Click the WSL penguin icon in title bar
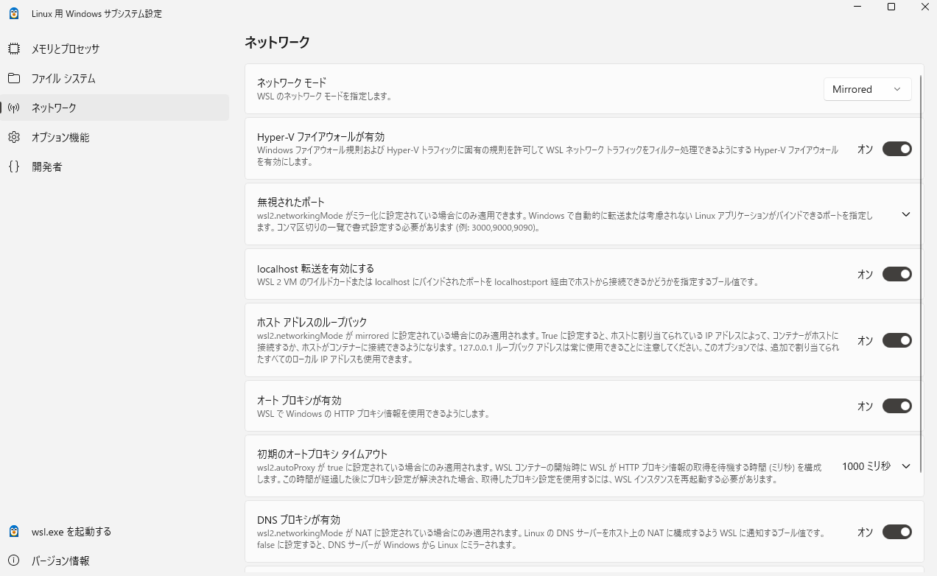937x576 pixels. click(x=13, y=13)
